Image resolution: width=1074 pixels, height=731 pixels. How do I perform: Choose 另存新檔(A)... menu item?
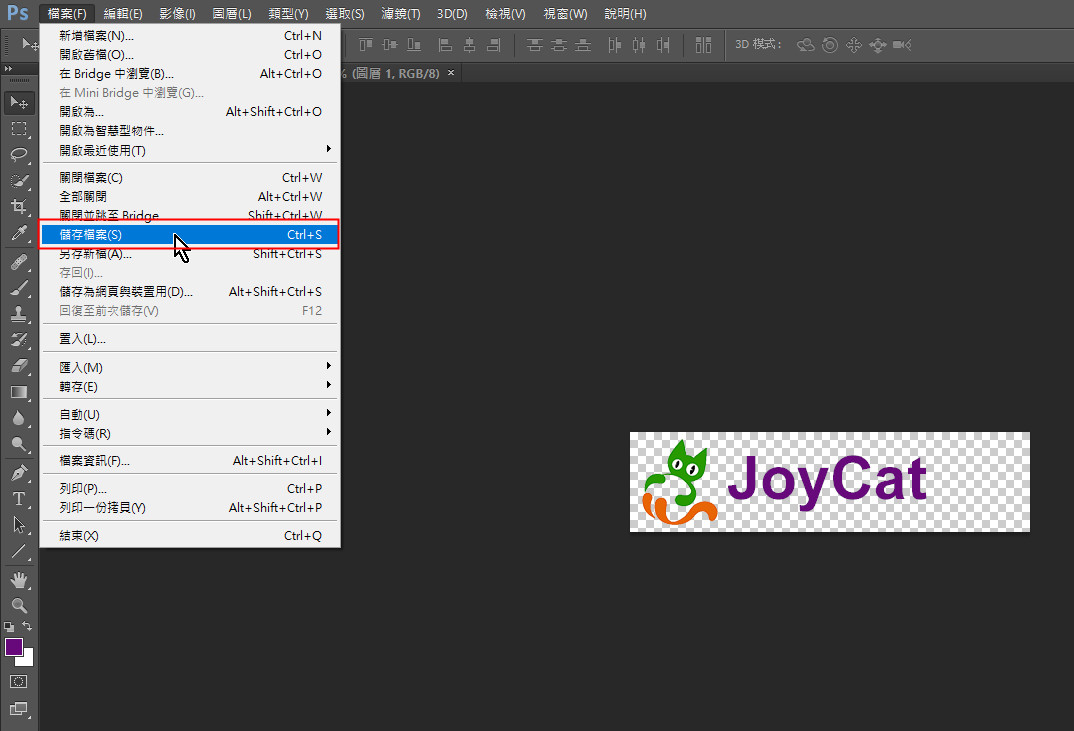tap(190, 254)
